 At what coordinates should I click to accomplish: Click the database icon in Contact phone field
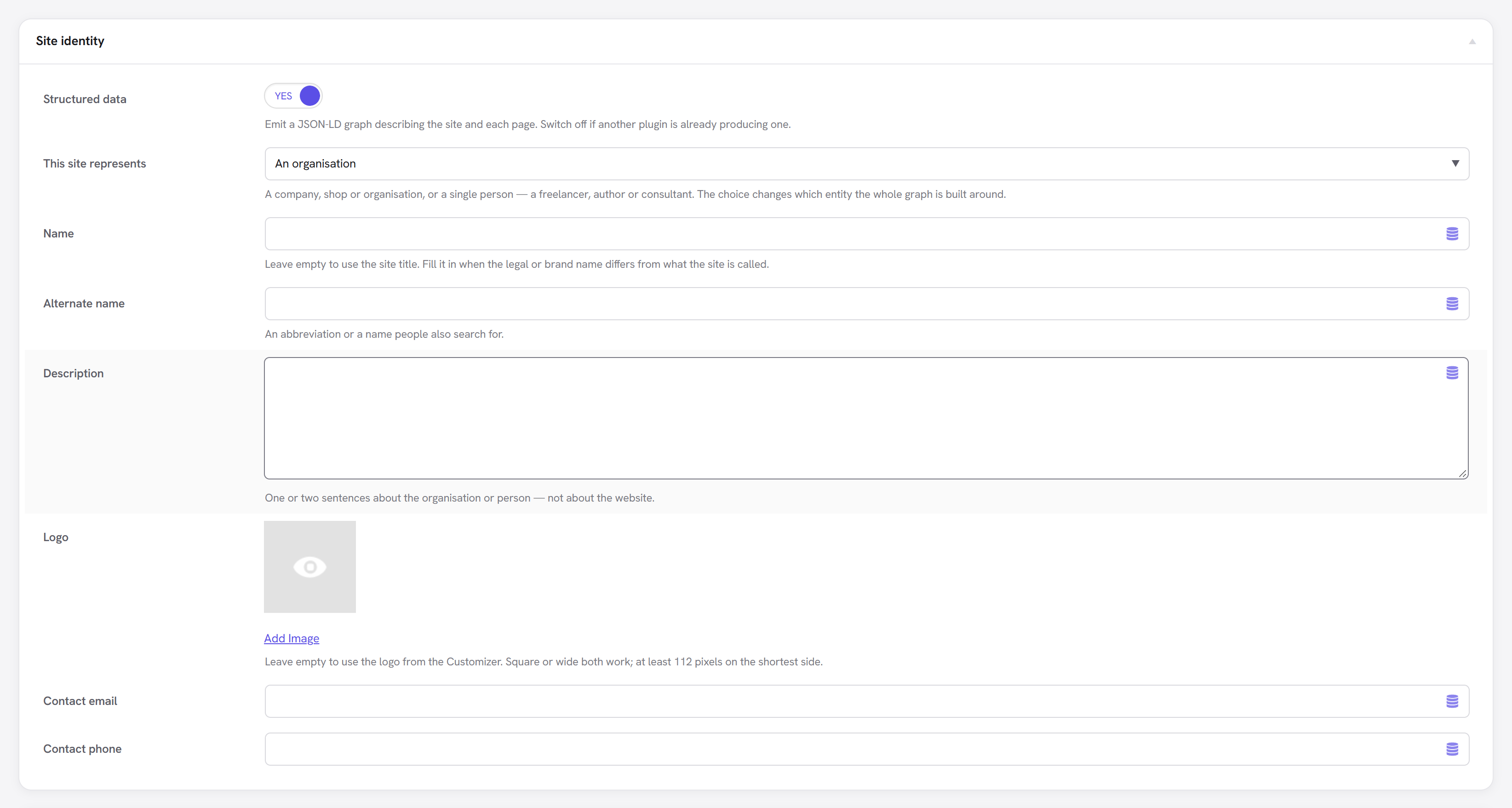pyautogui.click(x=1452, y=749)
